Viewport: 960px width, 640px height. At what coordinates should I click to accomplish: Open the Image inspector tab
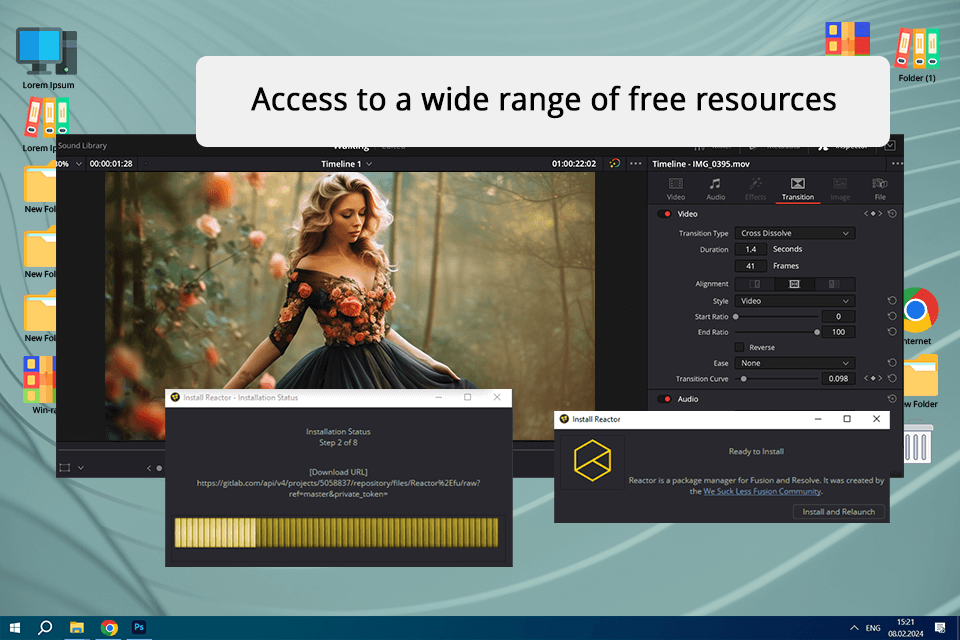[x=840, y=189]
